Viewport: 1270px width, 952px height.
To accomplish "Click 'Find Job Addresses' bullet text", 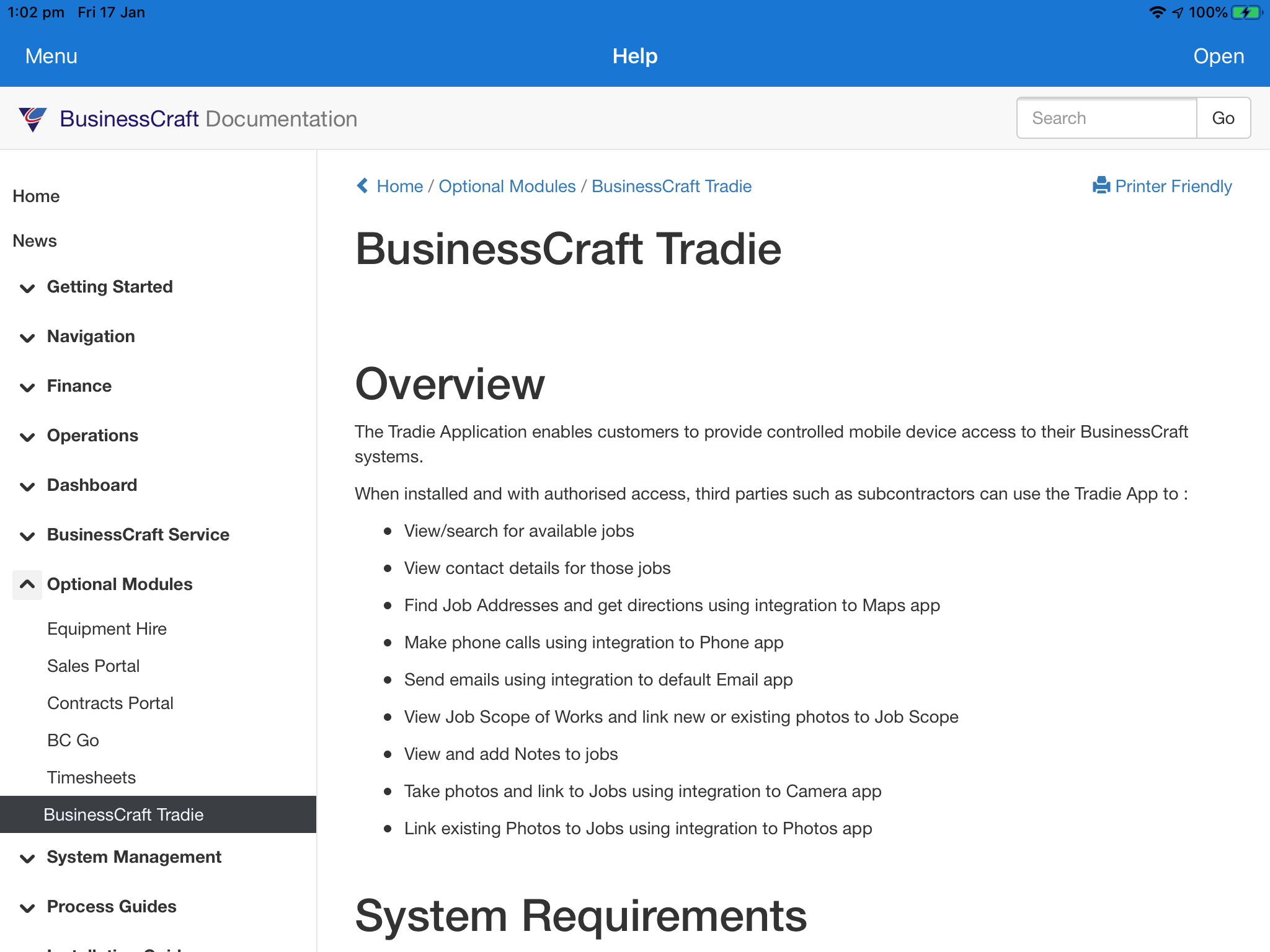I will tap(672, 605).
